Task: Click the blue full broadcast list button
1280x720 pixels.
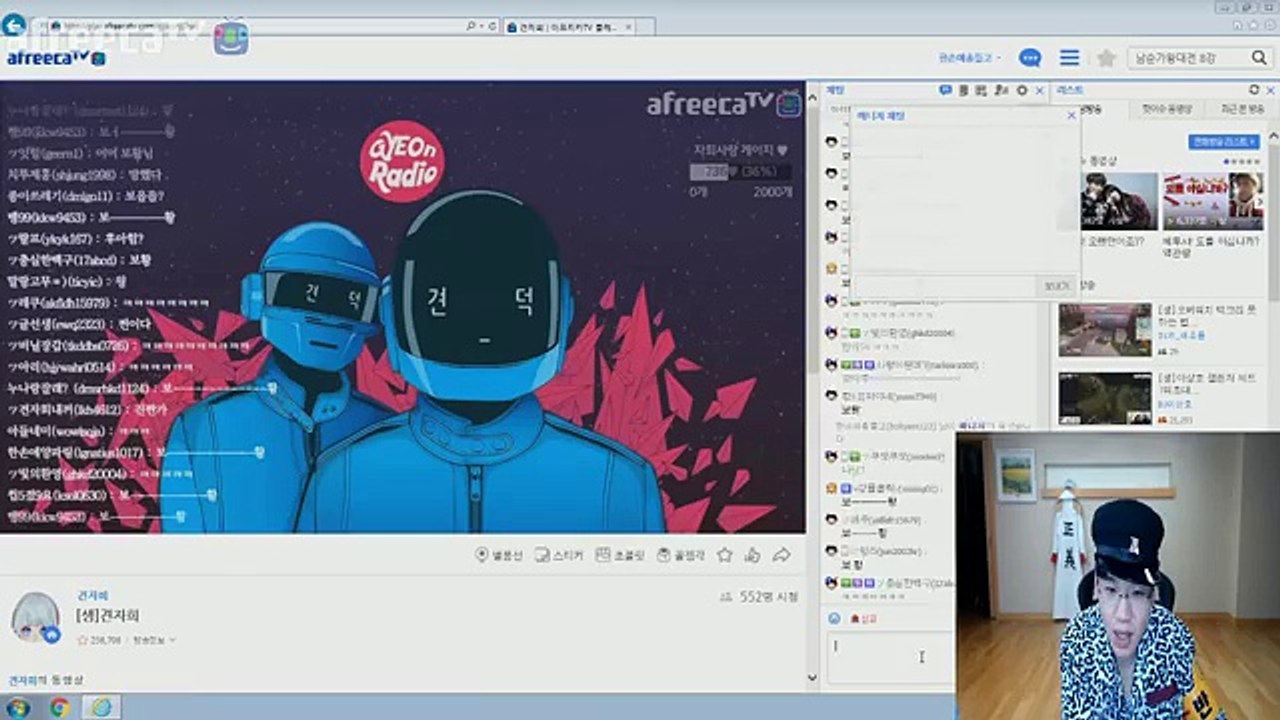Action: click(x=1223, y=142)
